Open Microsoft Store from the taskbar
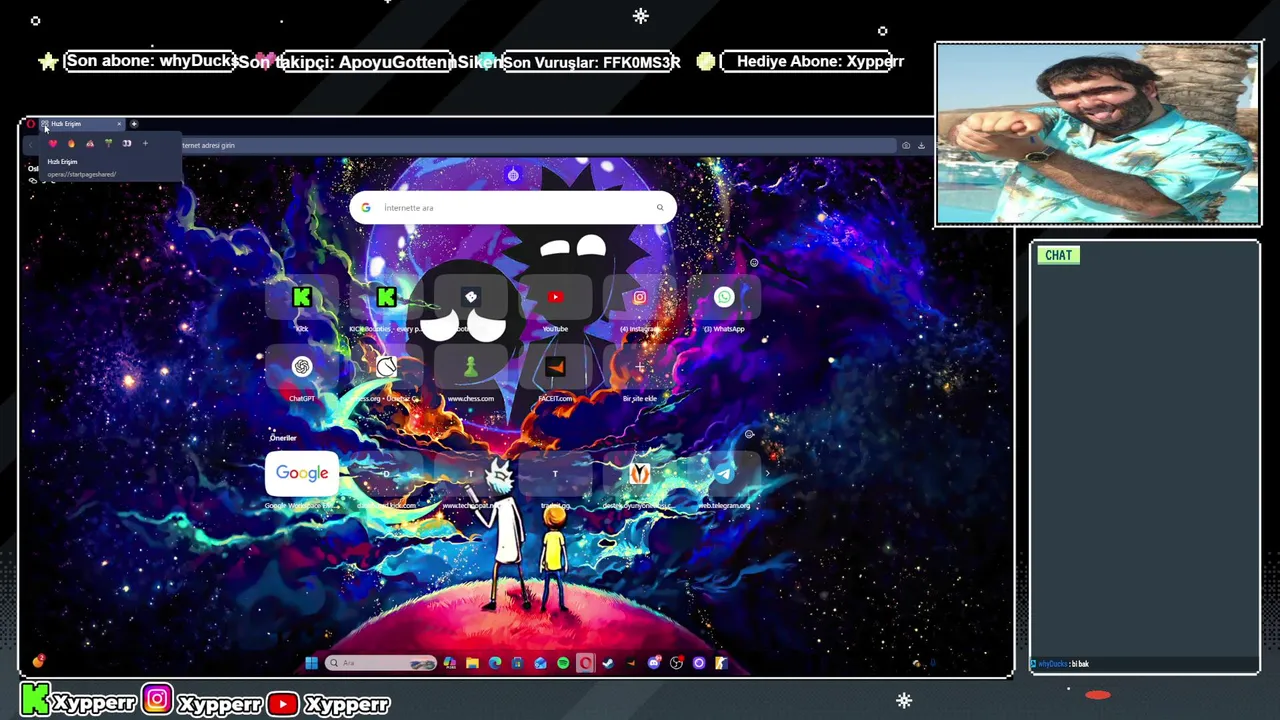Image resolution: width=1280 pixels, height=720 pixels. click(x=517, y=663)
